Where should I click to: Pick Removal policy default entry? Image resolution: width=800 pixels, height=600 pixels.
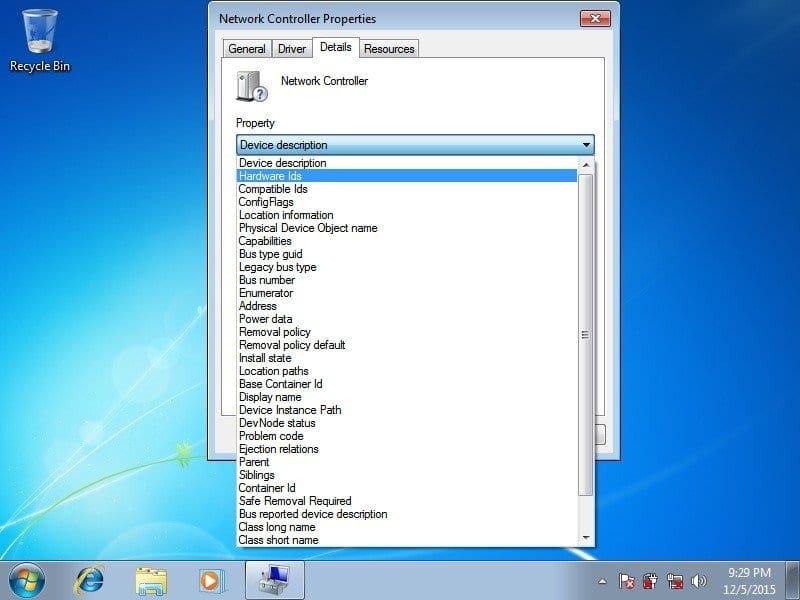407,345
